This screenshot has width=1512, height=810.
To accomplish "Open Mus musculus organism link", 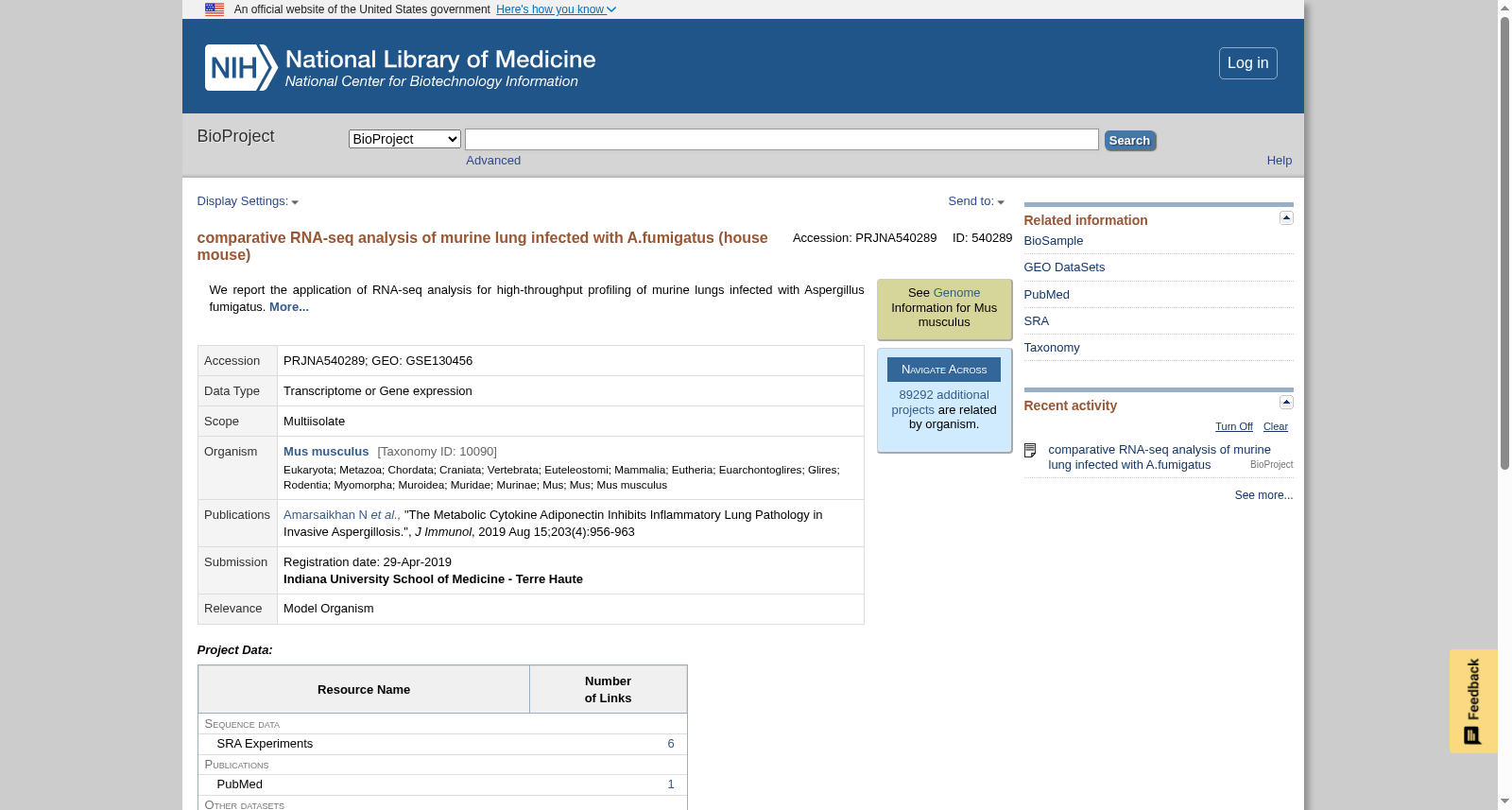I will pos(326,452).
